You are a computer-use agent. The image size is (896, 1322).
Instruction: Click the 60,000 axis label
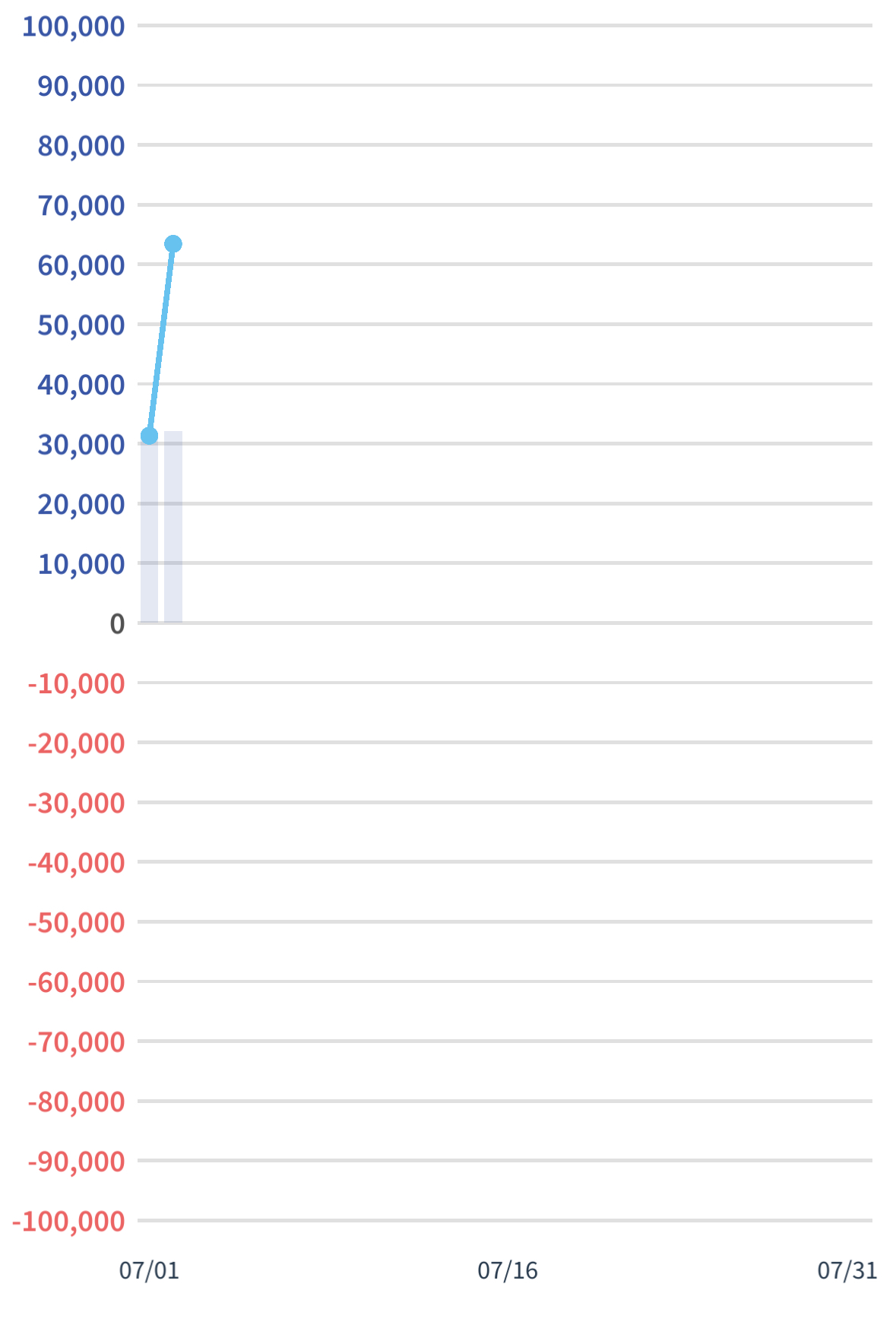tap(81, 265)
